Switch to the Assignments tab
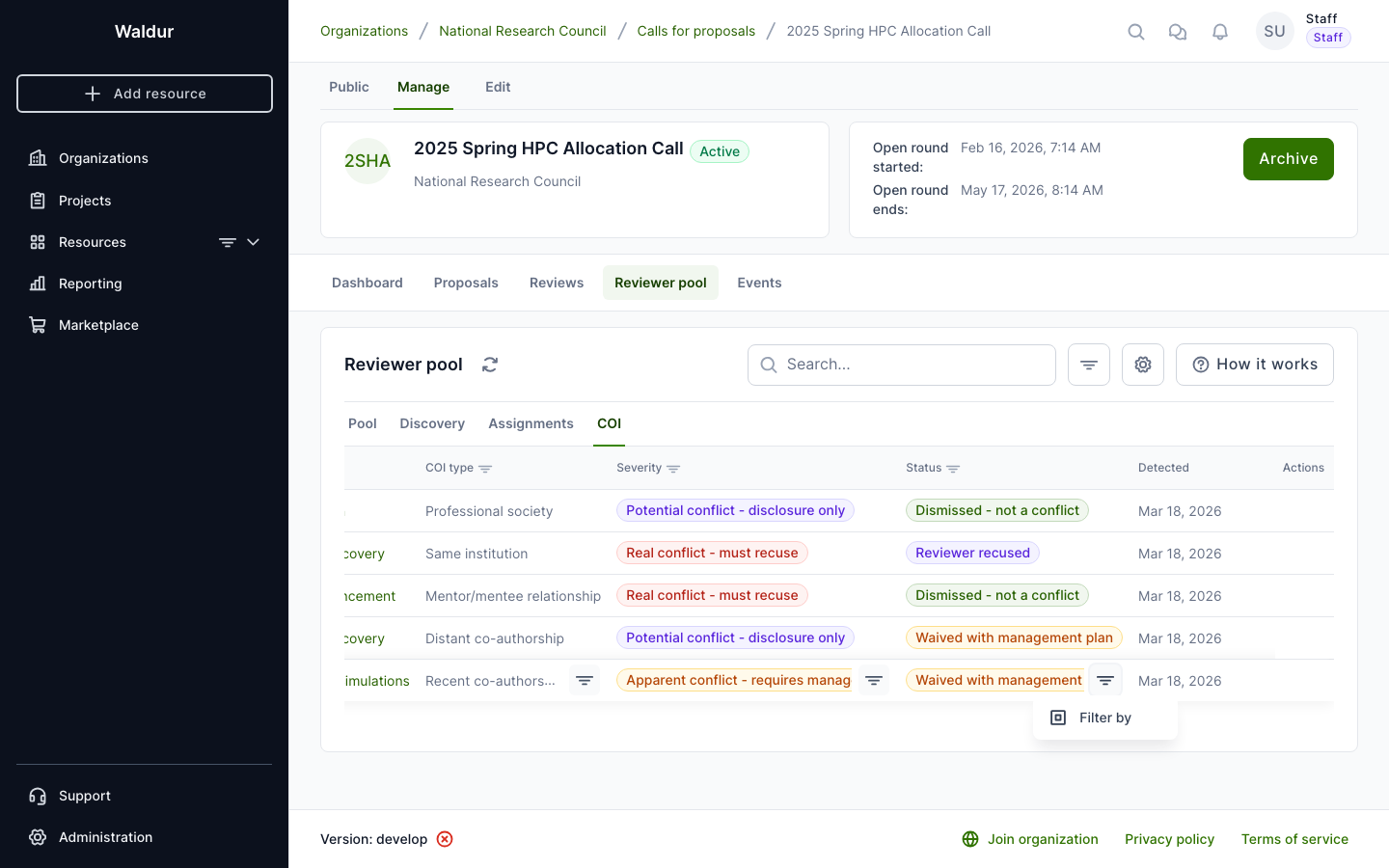 (x=531, y=423)
